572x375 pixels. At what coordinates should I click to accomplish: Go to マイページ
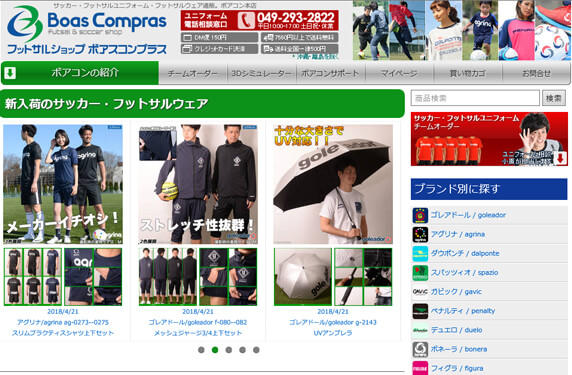(x=399, y=73)
